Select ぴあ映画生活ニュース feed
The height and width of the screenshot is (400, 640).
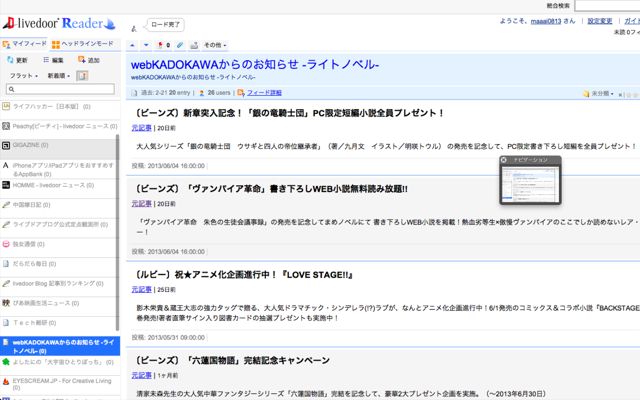[x=58, y=307]
